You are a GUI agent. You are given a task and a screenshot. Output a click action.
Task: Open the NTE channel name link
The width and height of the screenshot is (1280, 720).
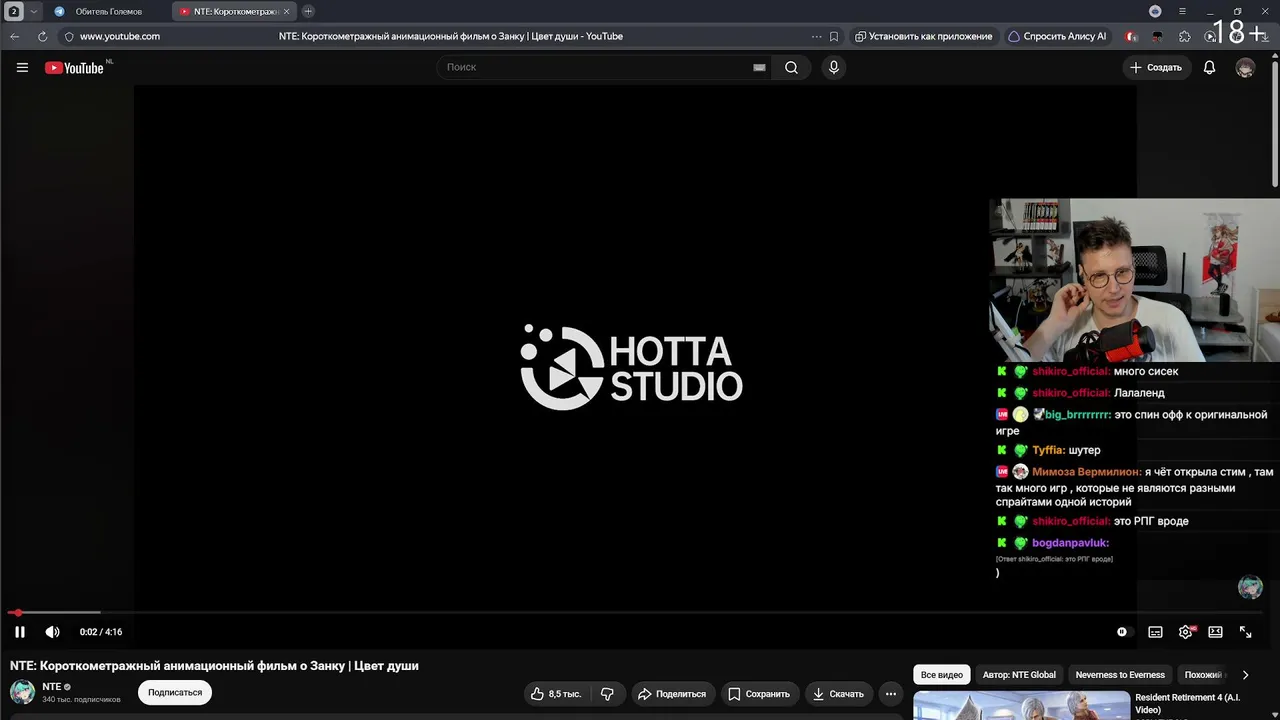tap(52, 687)
